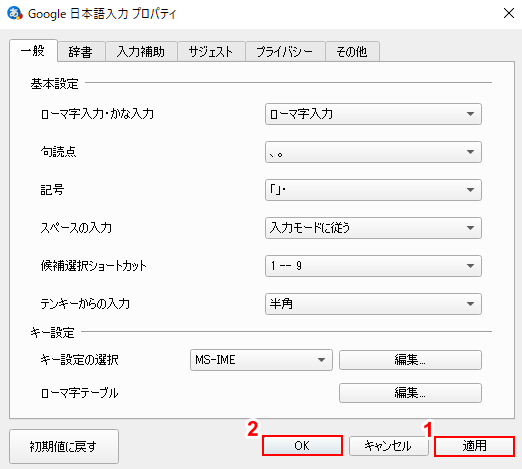Open the MS-IME key setting dropdown
The height and width of the screenshot is (469, 522).
[261, 360]
